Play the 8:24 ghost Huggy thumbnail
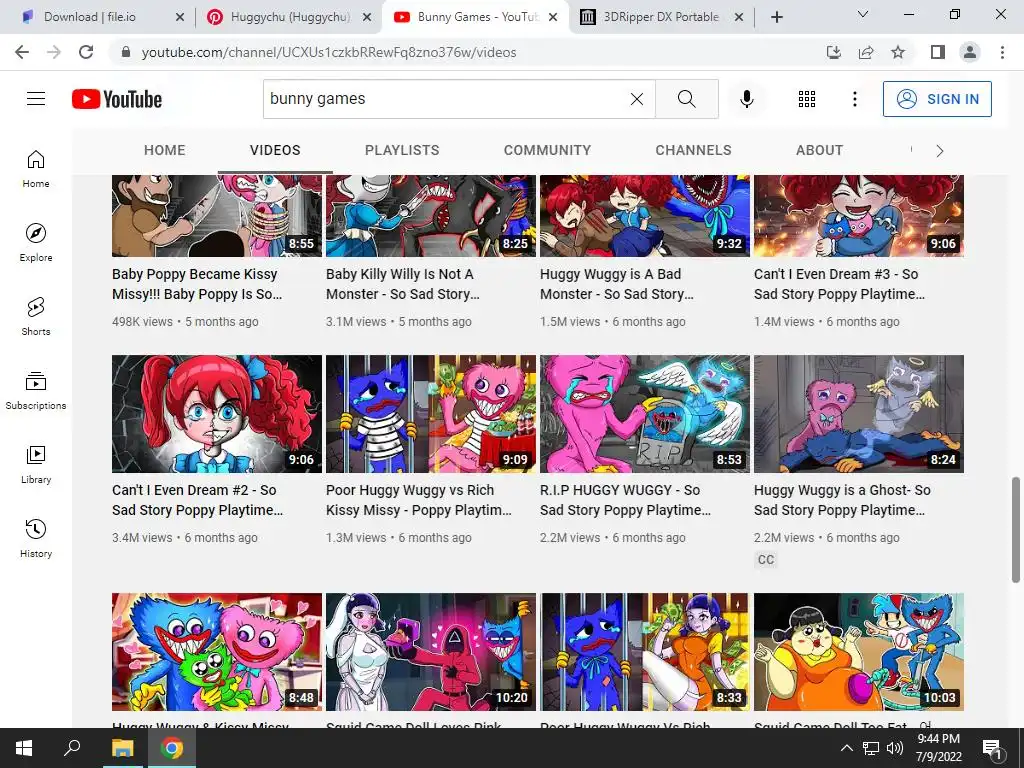1024x768 pixels. [x=859, y=414]
